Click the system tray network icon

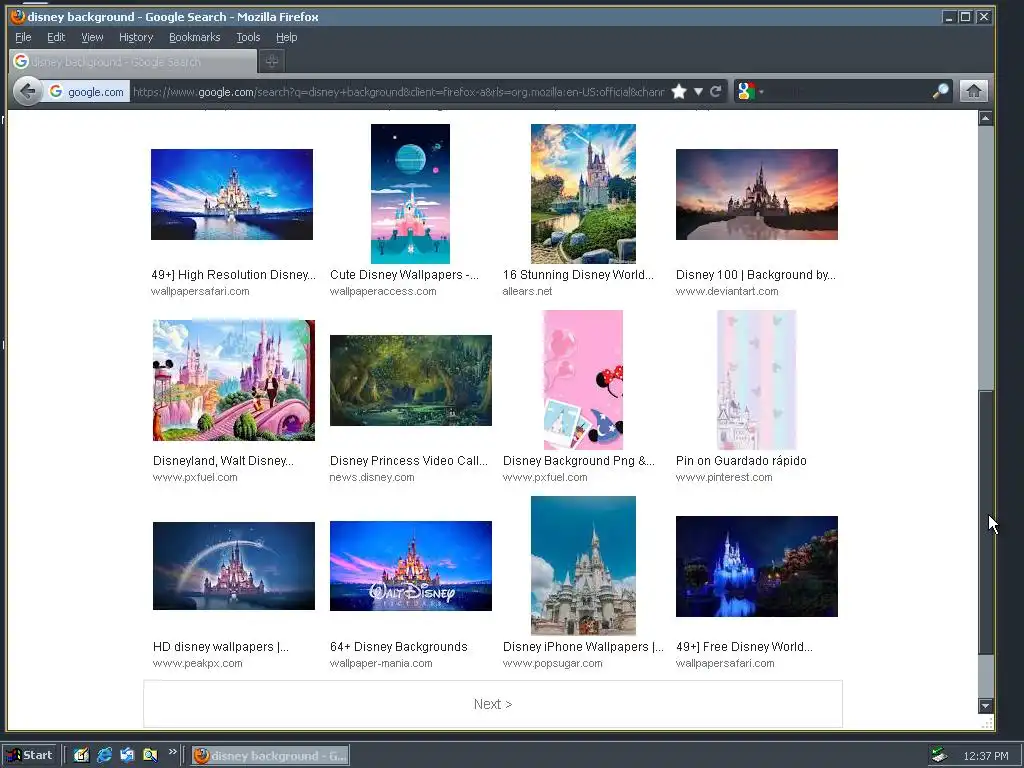coord(940,756)
